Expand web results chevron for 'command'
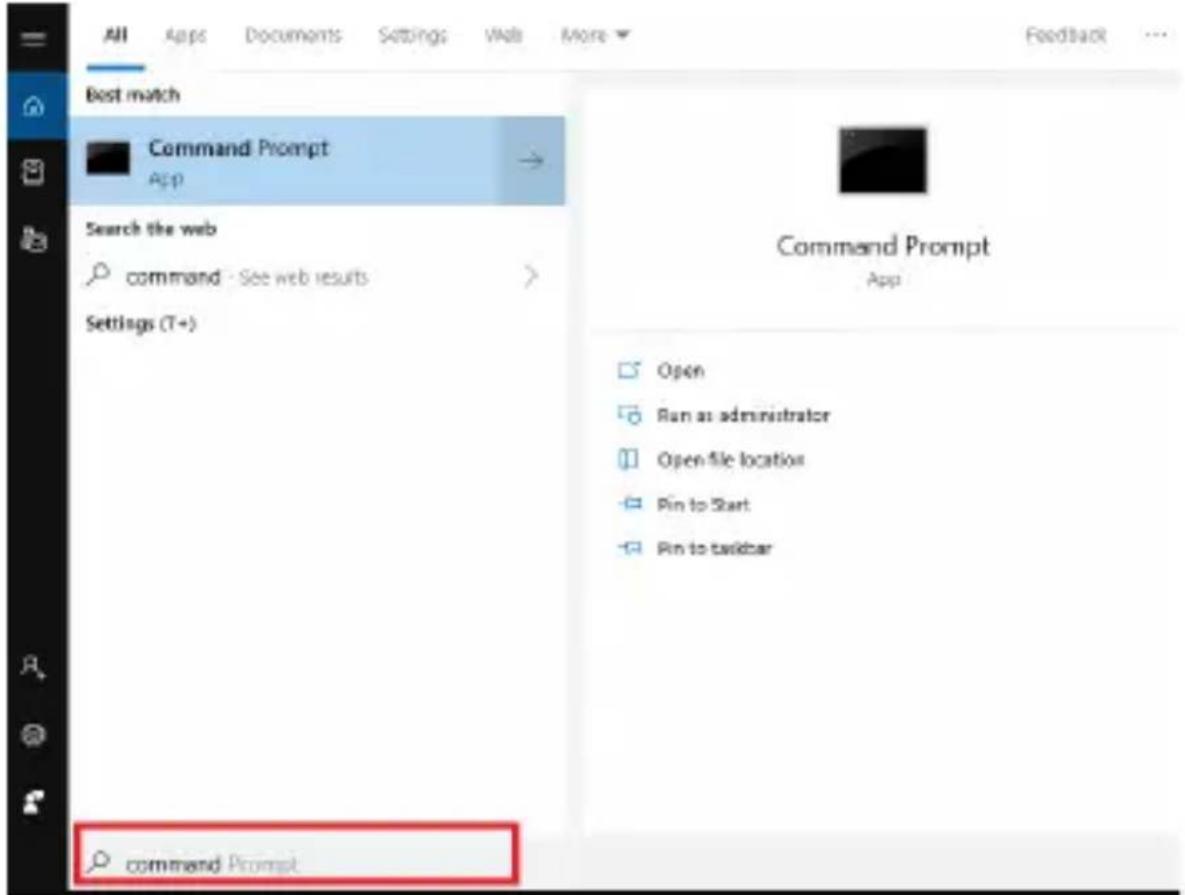 click(531, 276)
